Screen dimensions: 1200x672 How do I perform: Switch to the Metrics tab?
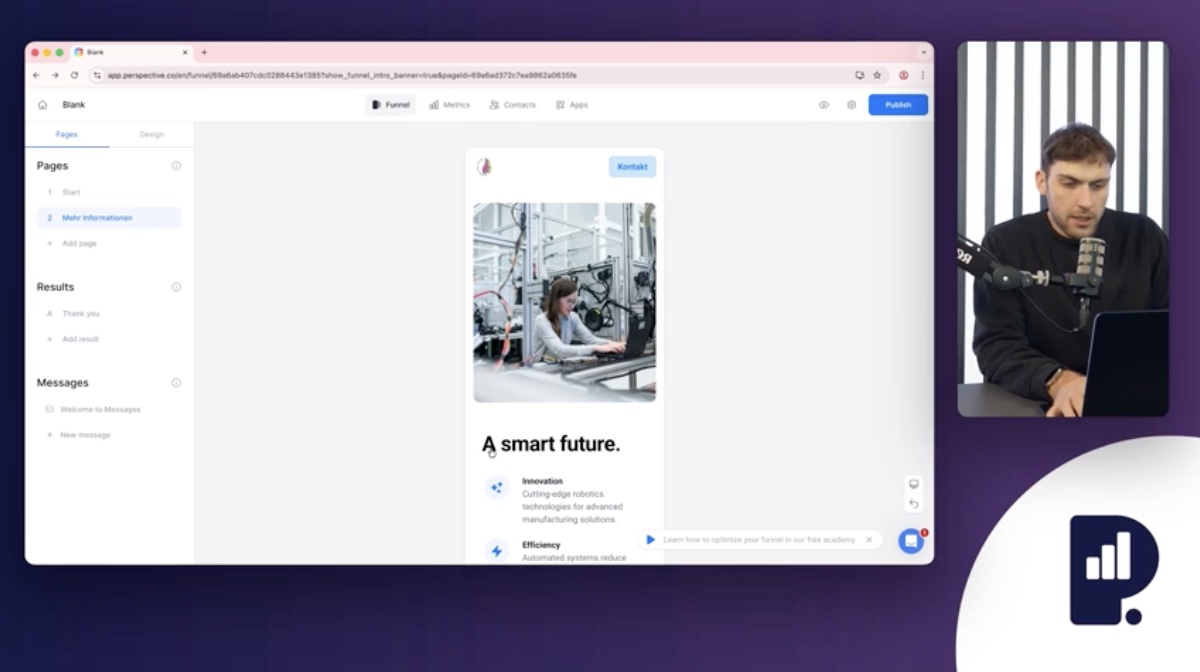point(449,105)
